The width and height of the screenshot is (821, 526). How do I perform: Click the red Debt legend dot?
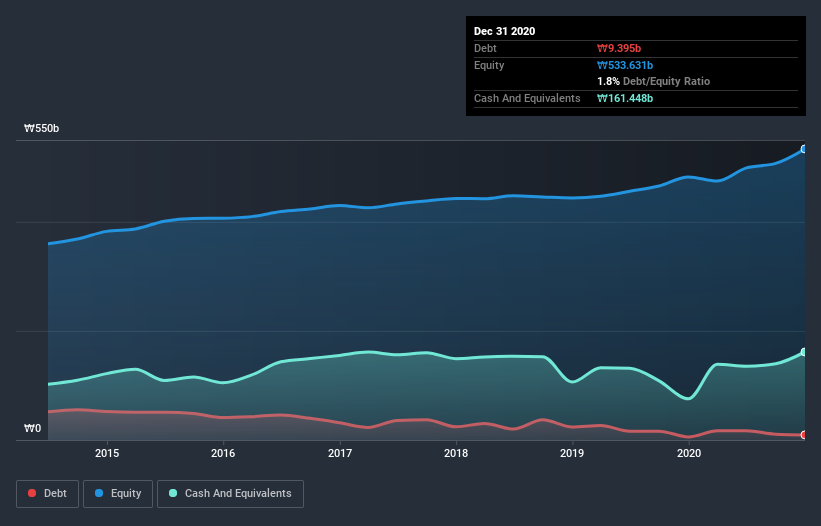point(32,493)
